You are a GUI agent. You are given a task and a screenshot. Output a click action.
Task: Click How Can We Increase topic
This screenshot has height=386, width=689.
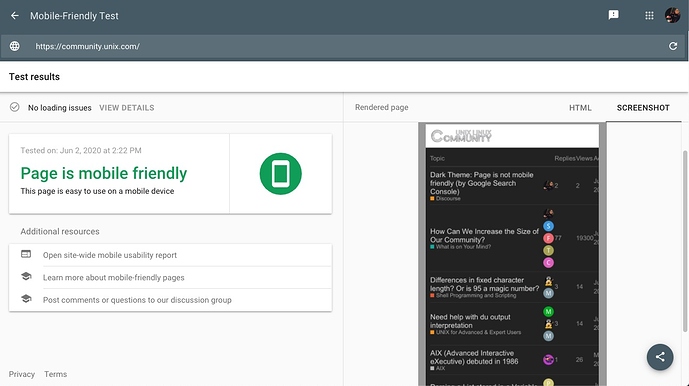pyautogui.click(x=484, y=235)
